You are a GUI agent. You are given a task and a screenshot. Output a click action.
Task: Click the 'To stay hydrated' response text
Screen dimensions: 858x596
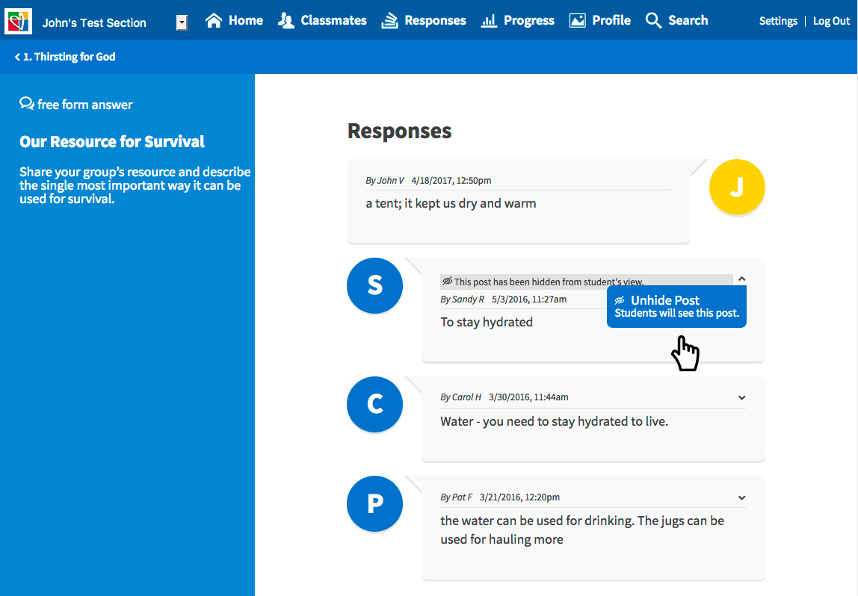pos(486,322)
